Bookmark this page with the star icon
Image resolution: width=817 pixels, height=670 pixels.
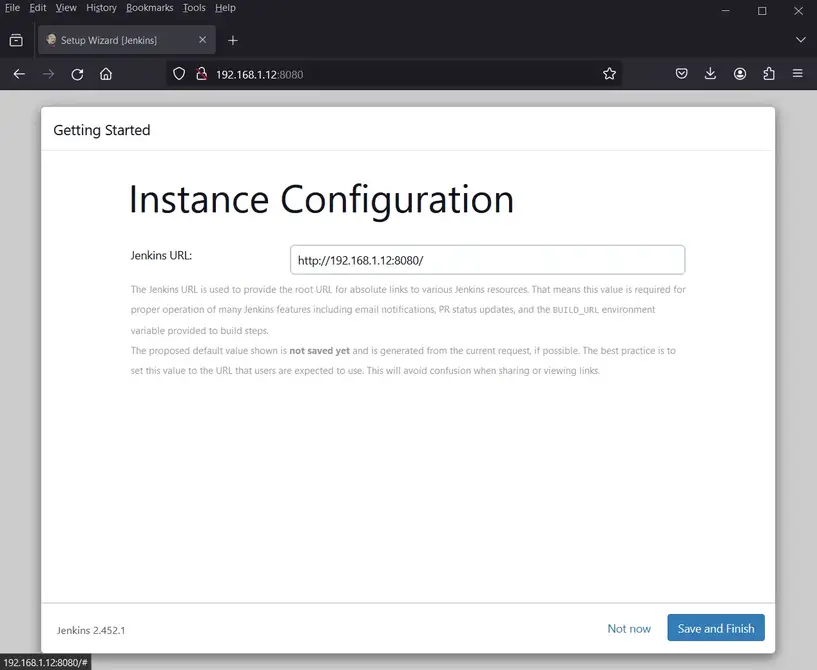tap(609, 74)
